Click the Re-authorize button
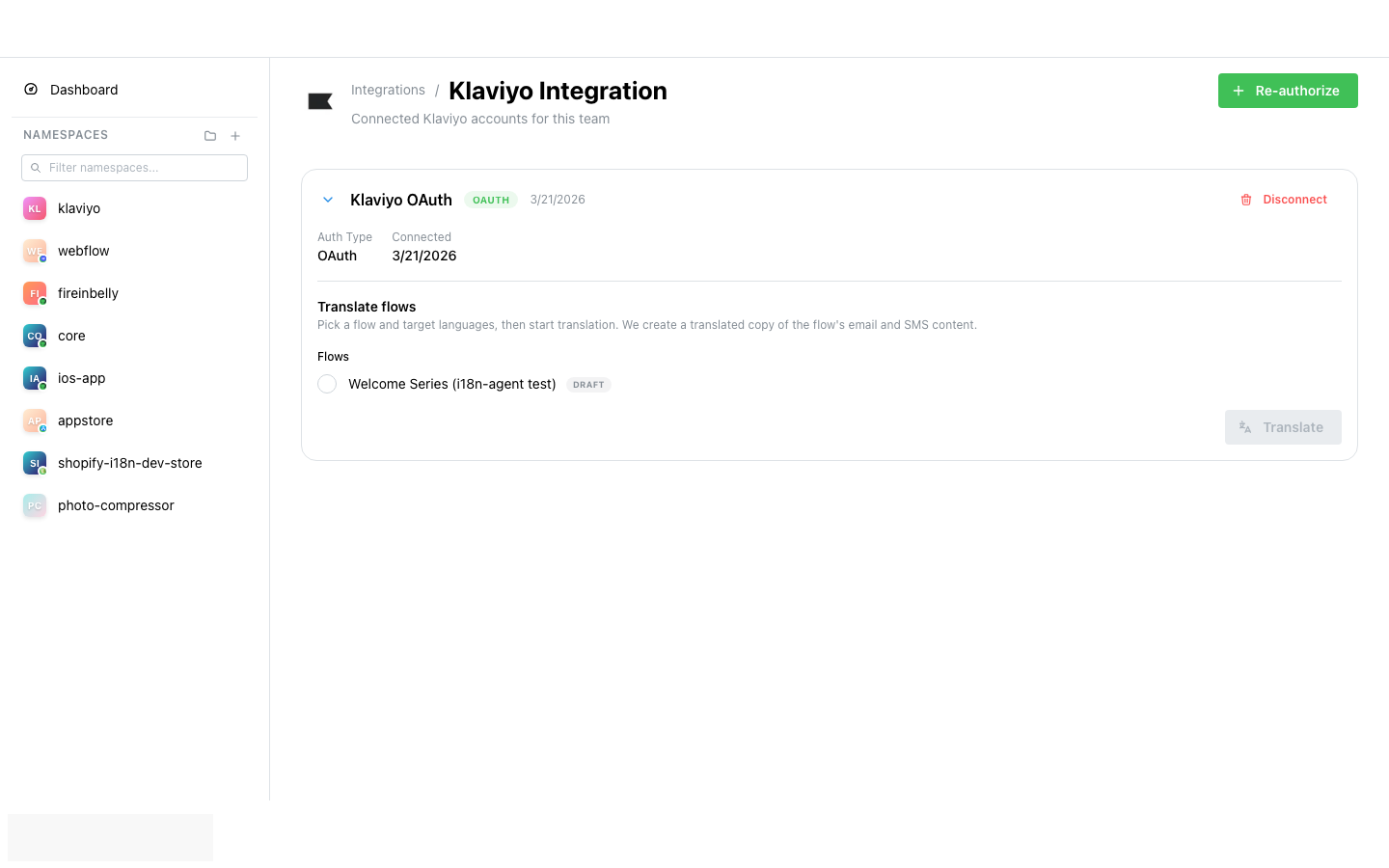 click(1288, 91)
